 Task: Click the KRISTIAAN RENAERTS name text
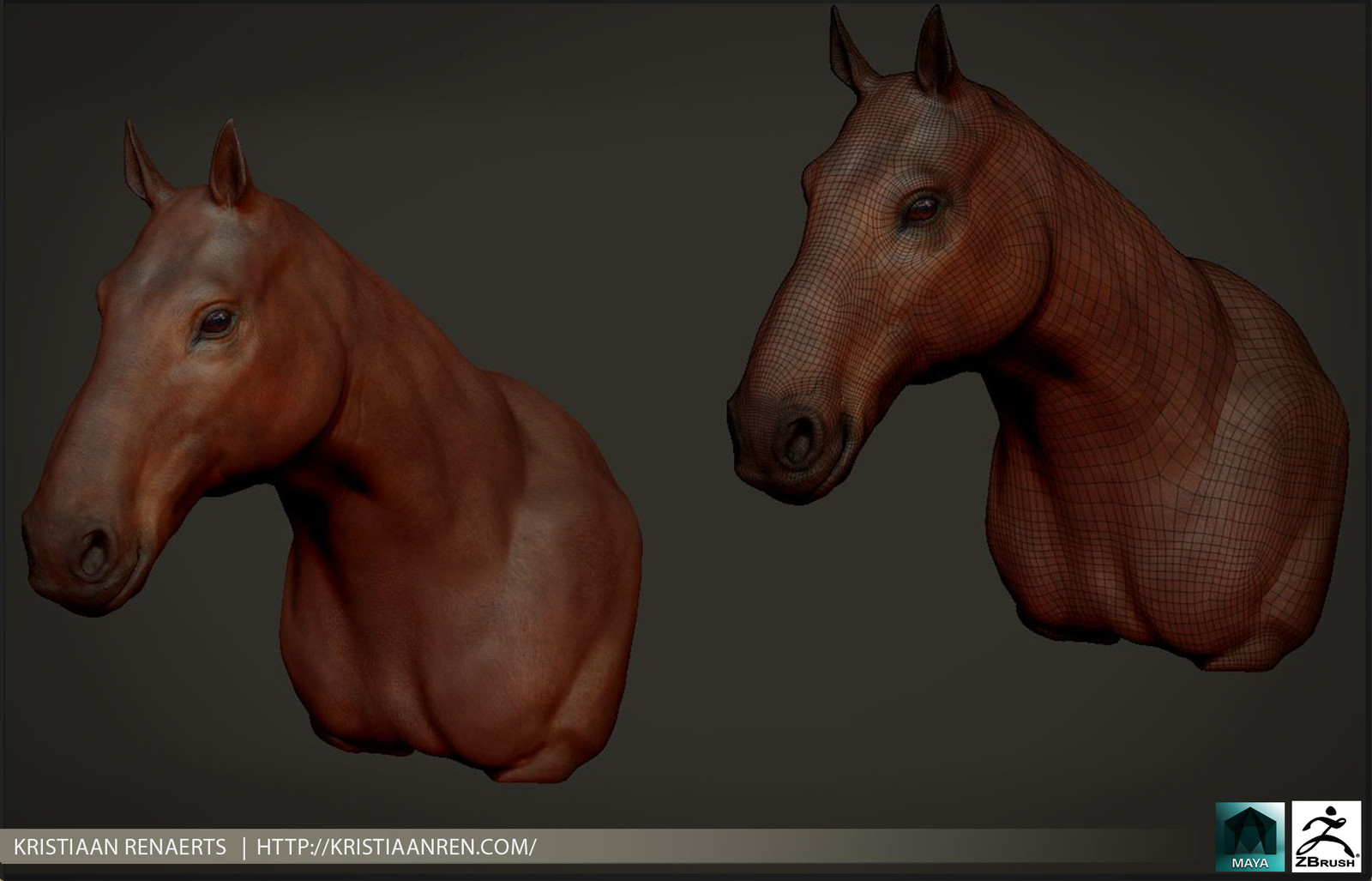coord(120,848)
